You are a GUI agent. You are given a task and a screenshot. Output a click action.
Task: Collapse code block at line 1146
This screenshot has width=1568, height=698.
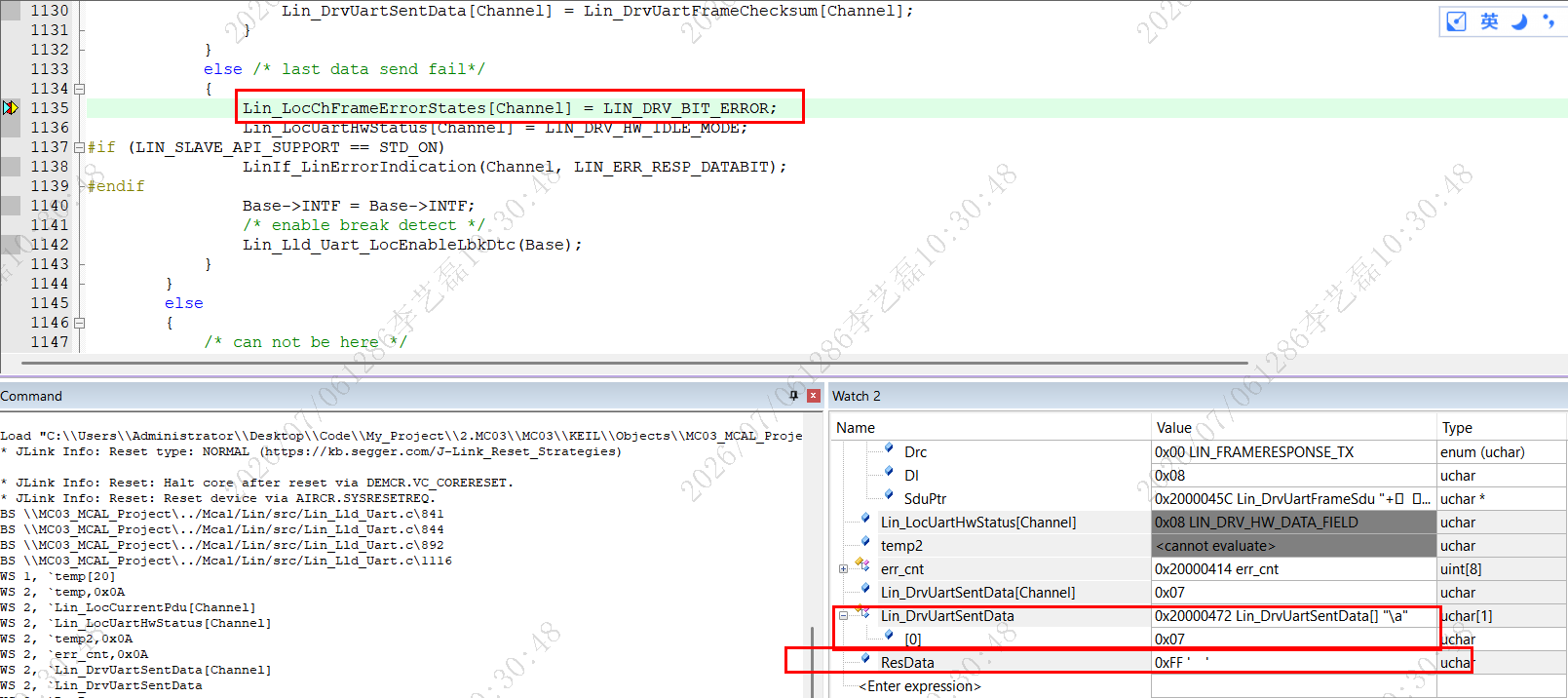point(80,323)
